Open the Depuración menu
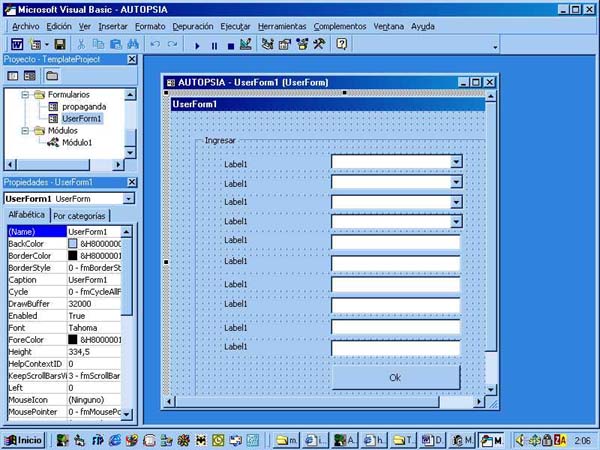Viewport: 600px width, 450px height. (192, 26)
